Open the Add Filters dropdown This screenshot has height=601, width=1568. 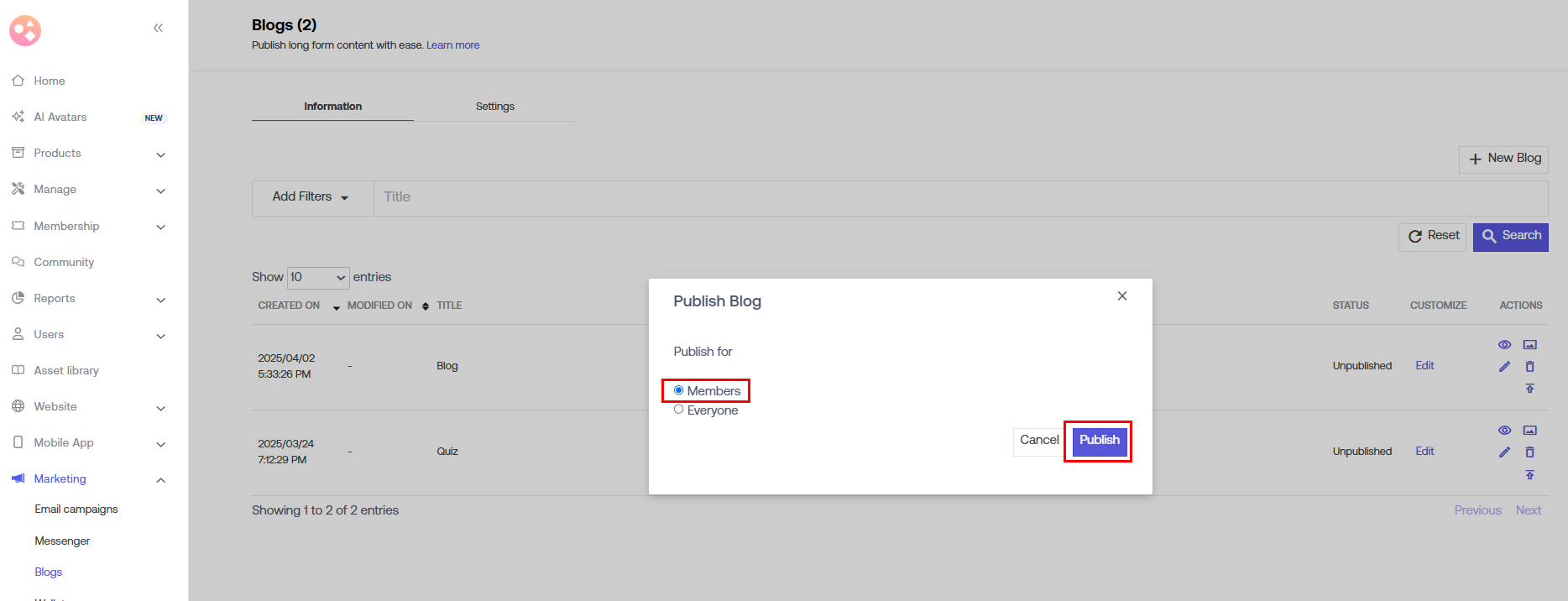pos(311,197)
